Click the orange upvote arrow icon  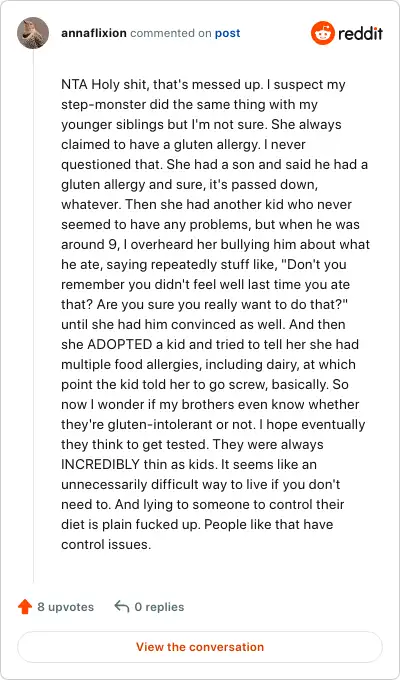pyautogui.click(x=25, y=607)
